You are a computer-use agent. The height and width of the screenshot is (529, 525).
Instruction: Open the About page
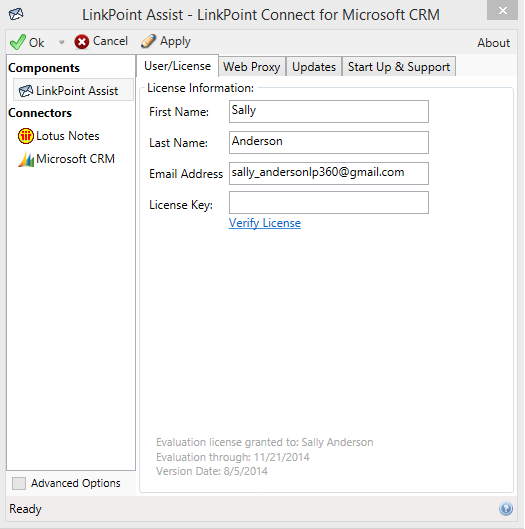(493, 43)
